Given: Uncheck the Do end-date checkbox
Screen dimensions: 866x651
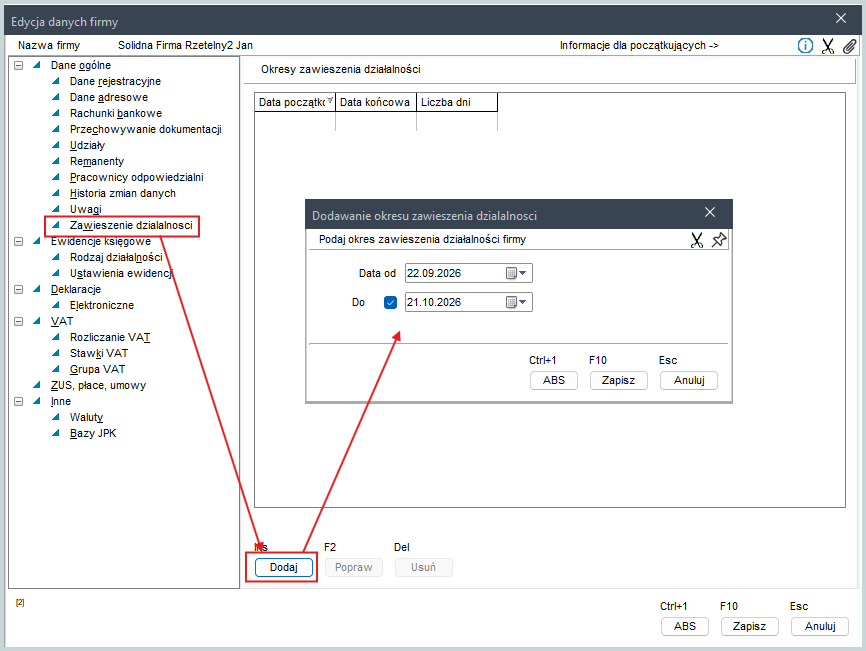Looking at the screenshot, I should tap(390, 302).
